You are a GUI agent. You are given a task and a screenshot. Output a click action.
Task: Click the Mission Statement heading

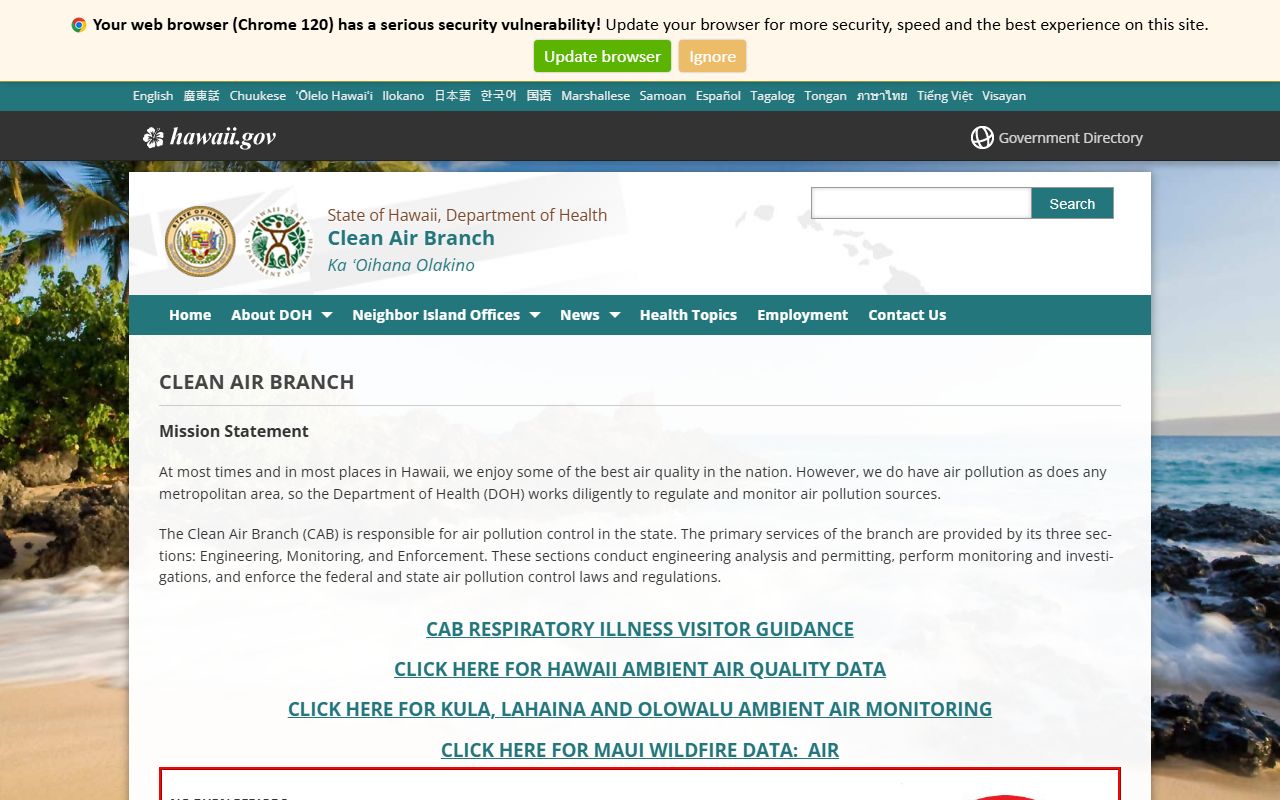(234, 431)
